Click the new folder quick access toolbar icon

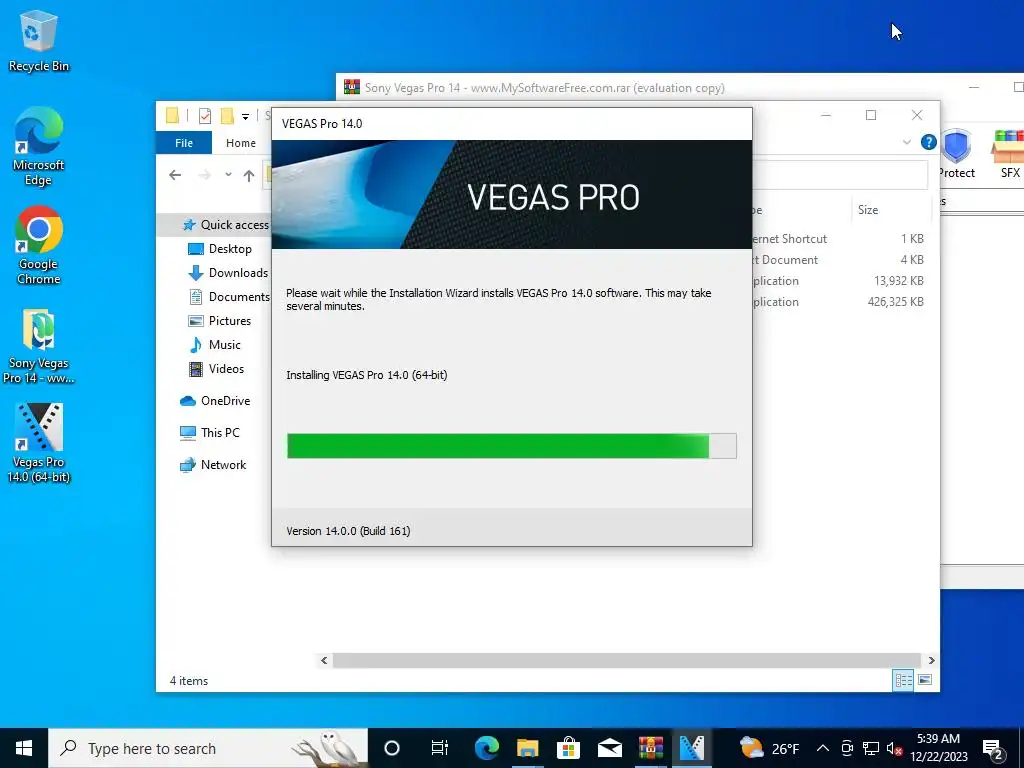(x=227, y=116)
